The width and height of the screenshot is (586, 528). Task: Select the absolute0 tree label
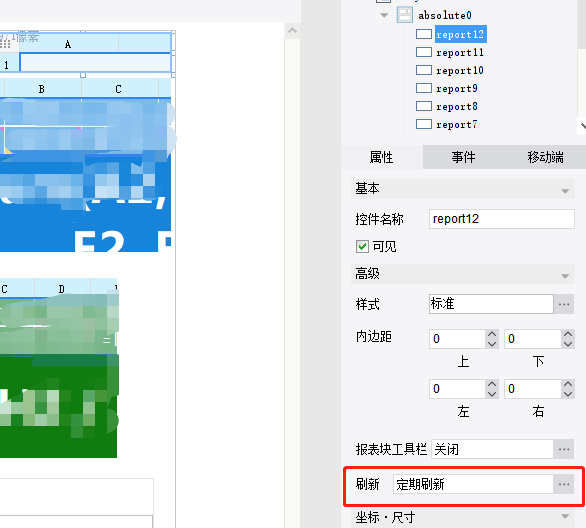(x=445, y=15)
